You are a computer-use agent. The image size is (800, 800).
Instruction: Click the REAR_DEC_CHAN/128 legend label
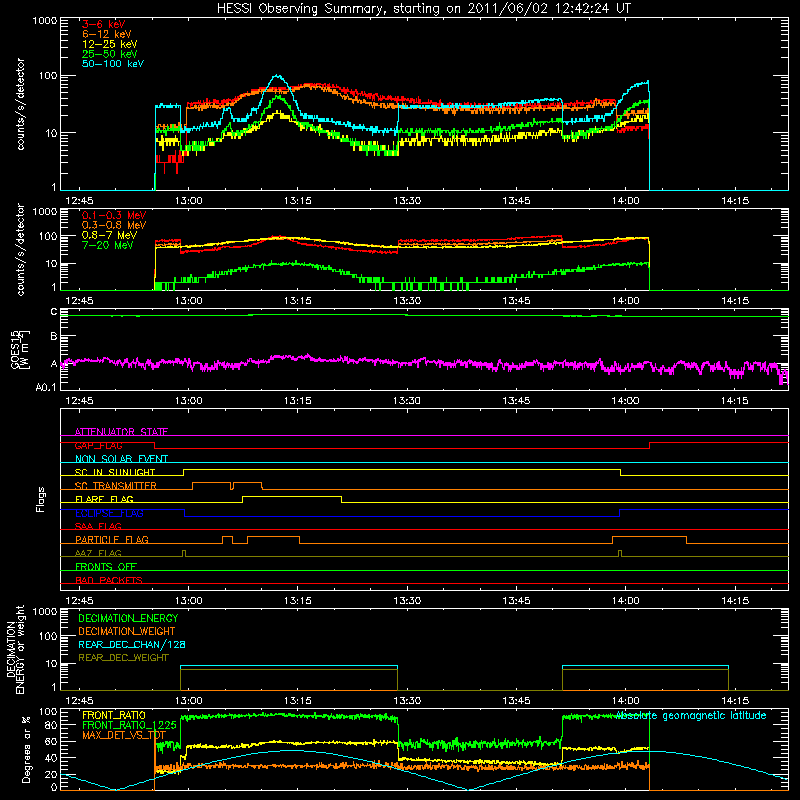click(x=132, y=644)
